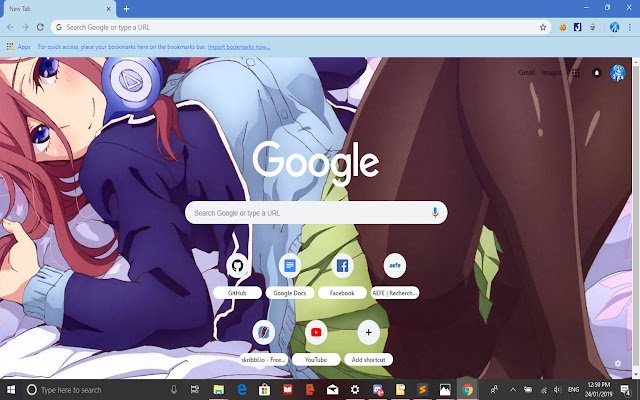
Task: Switch the ENG input language
Action: click(573, 390)
